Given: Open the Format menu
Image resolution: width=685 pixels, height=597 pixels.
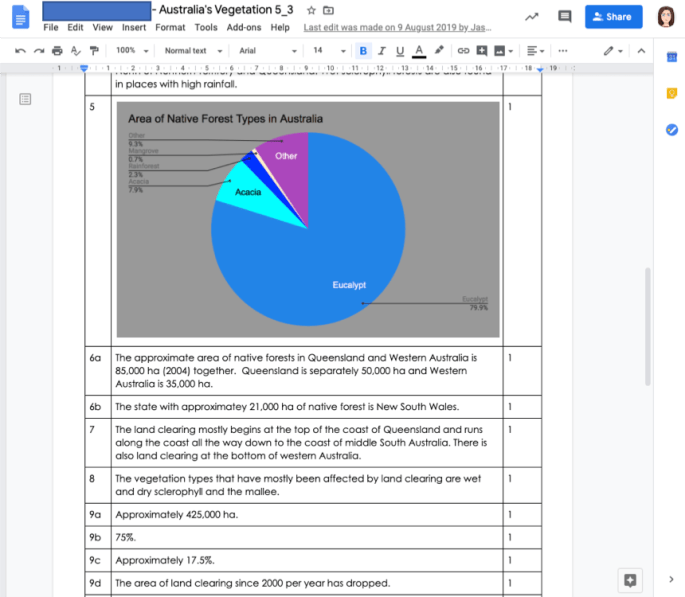Looking at the screenshot, I should point(170,28).
